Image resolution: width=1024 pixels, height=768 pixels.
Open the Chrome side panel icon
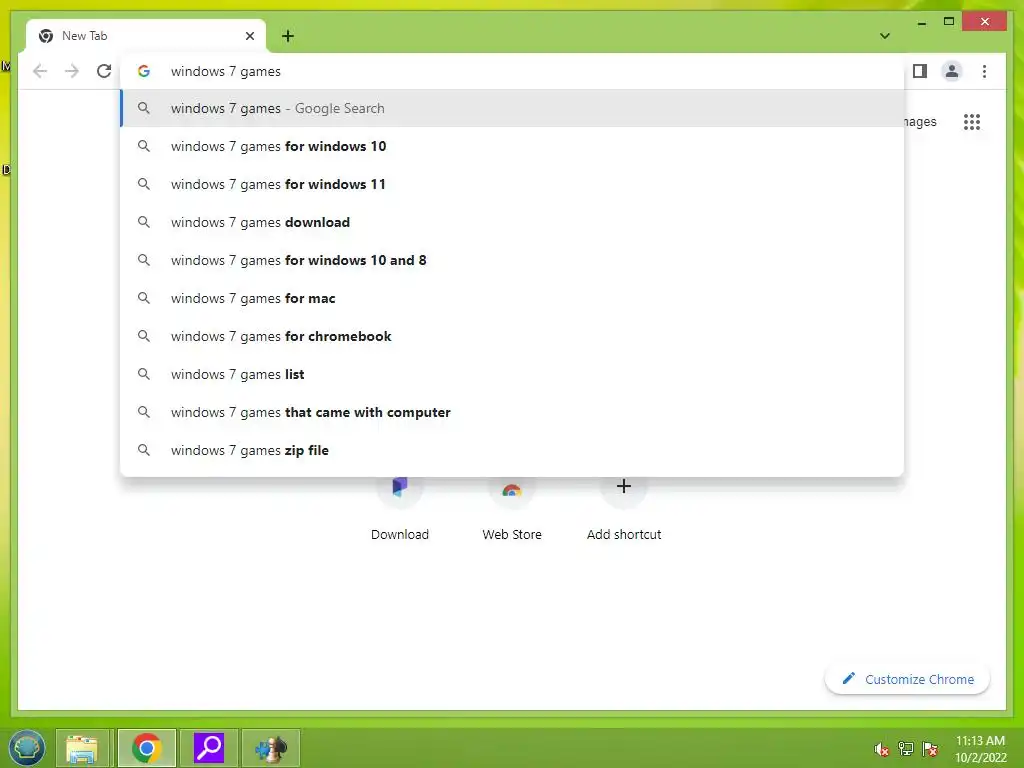tap(920, 71)
